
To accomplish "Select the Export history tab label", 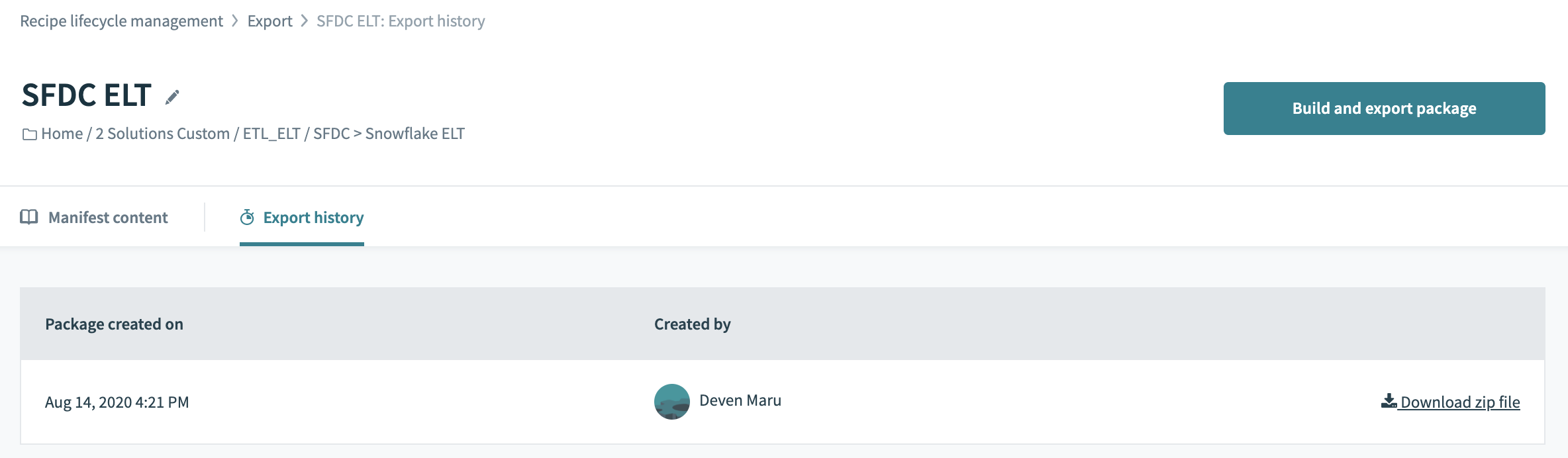I will coord(313,218).
